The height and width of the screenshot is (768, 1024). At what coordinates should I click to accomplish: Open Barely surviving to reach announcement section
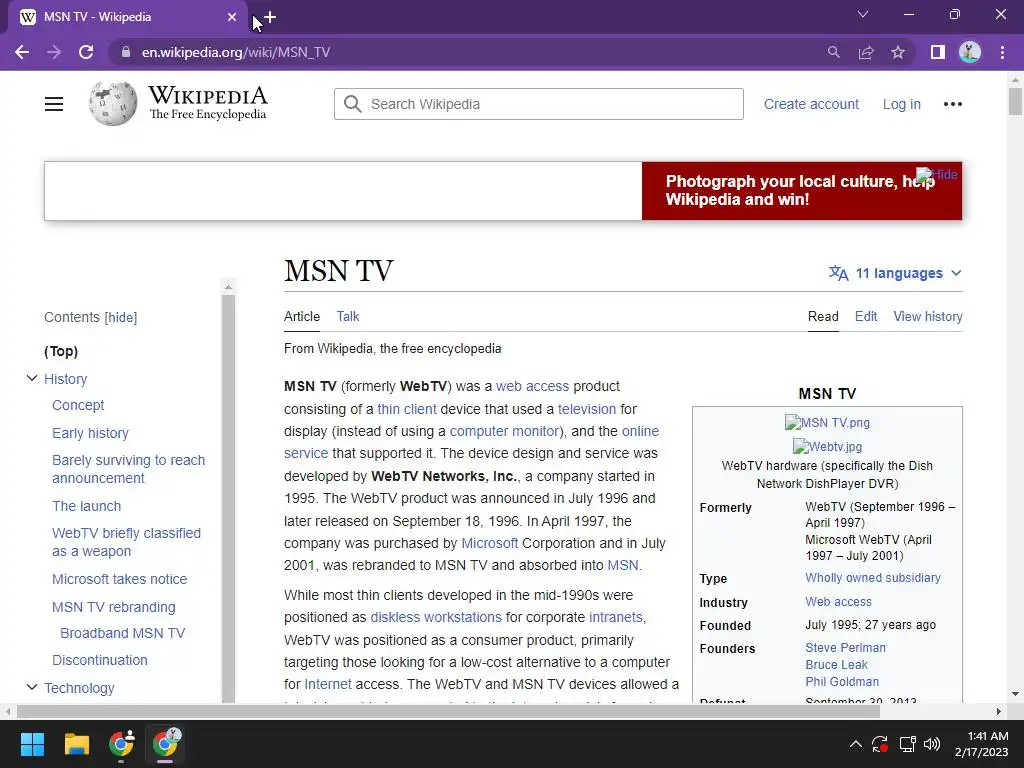[129, 469]
